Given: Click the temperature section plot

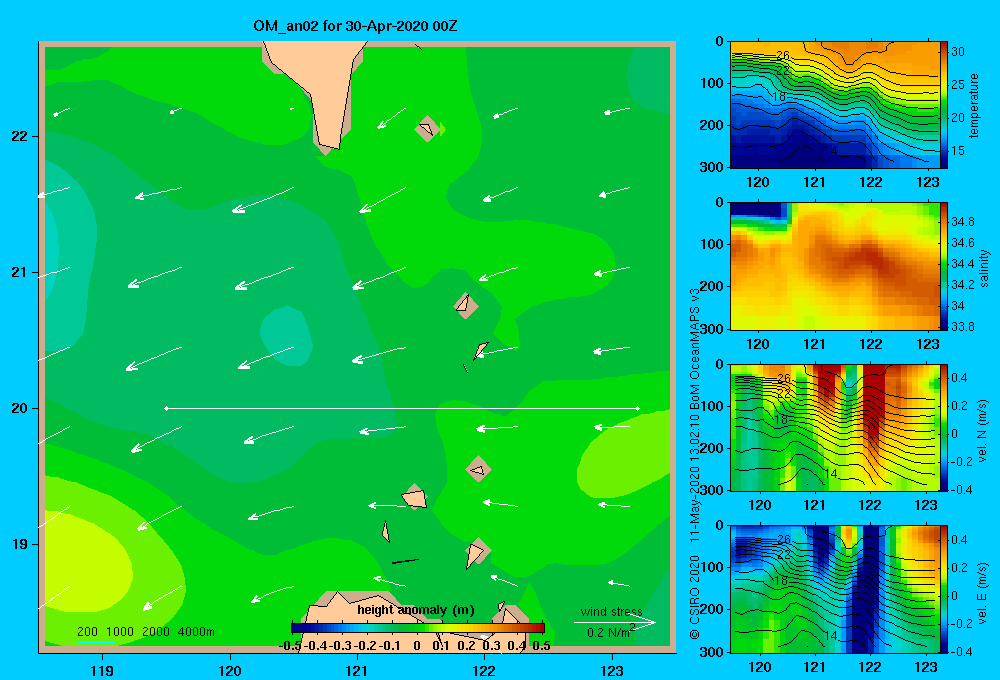Looking at the screenshot, I should coord(835,105).
